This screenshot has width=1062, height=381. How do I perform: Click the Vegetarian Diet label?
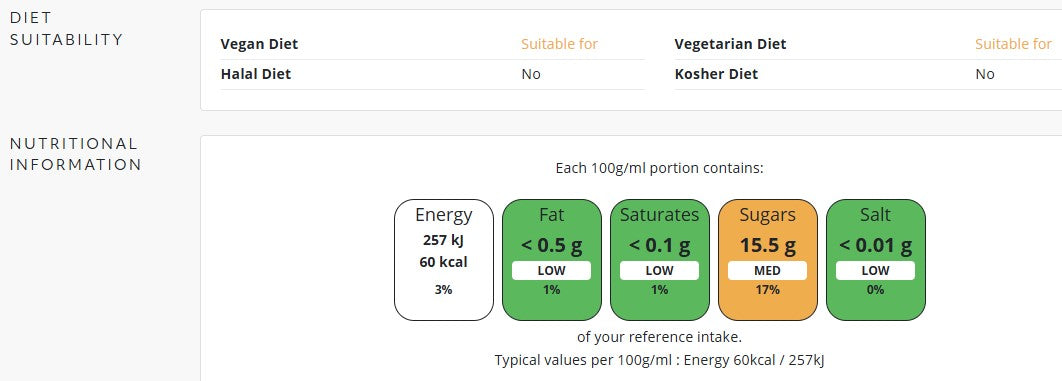[x=730, y=44]
